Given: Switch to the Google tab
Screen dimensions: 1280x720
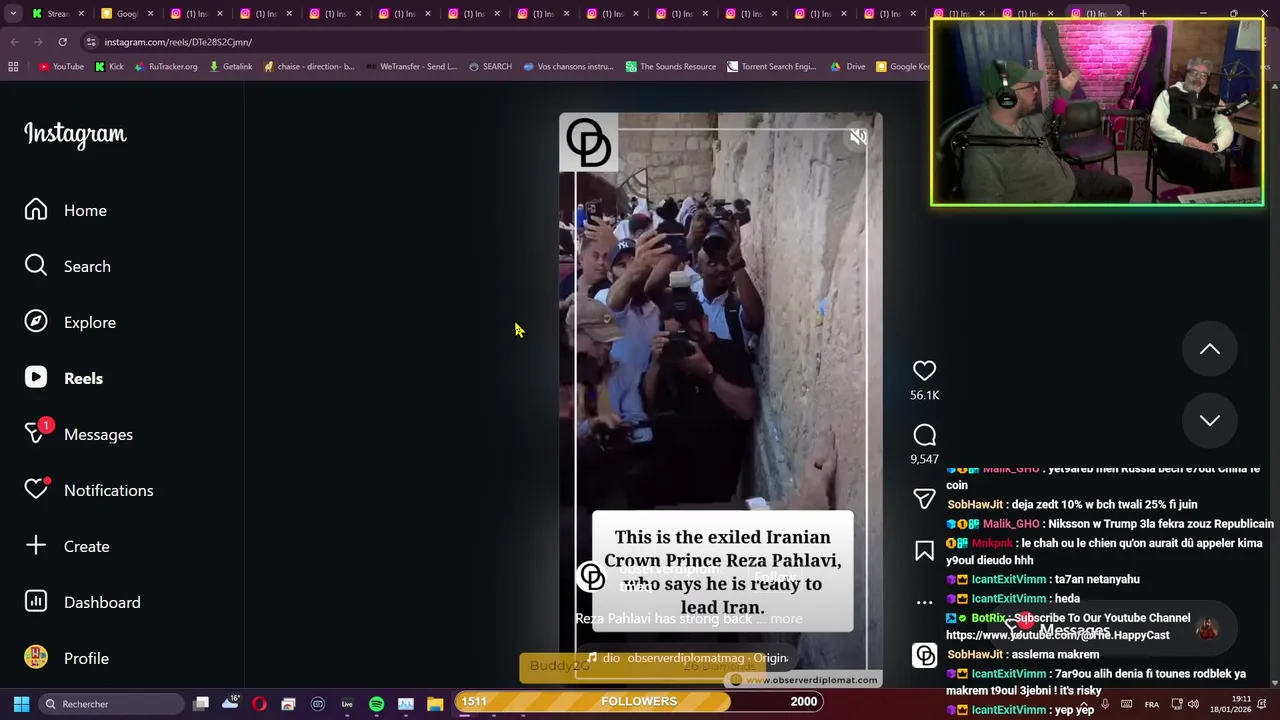Looking at the screenshot, I should click(127, 13).
